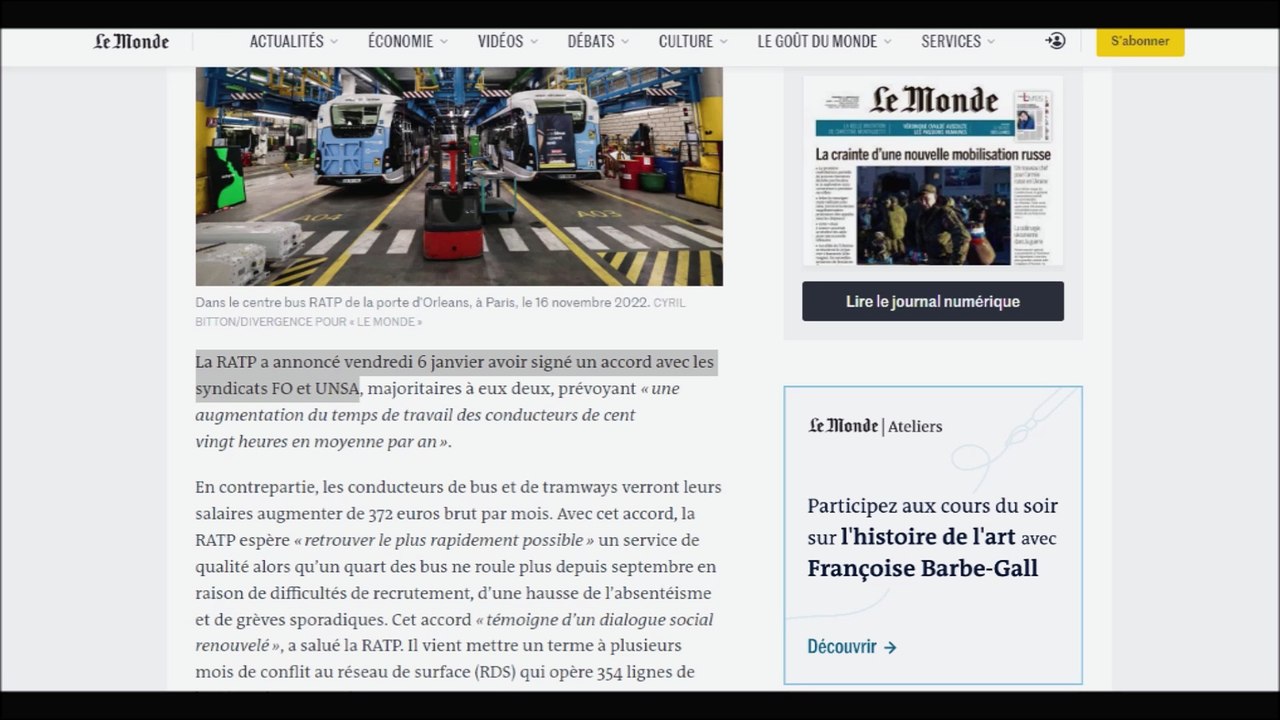
Task: Expand the Actualités chevron
Action: click(334, 42)
